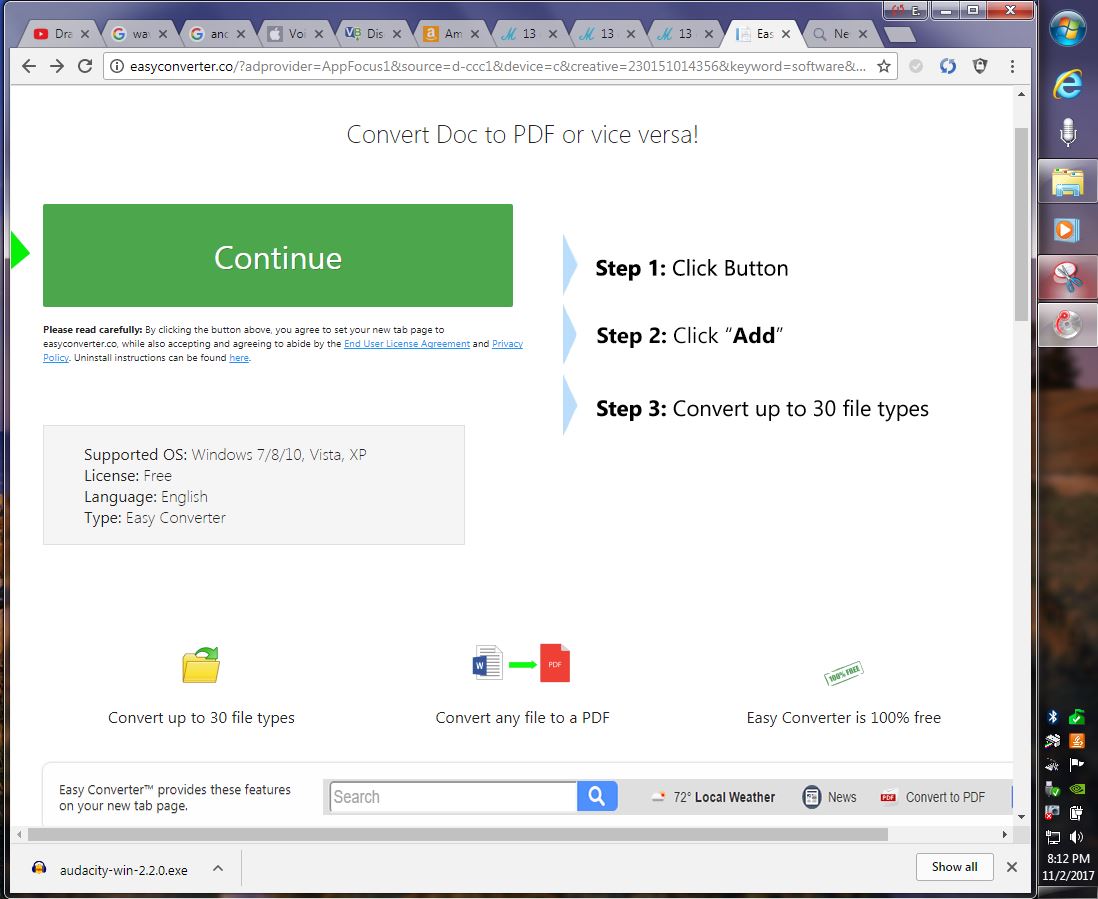Go back to the previous page
The image size is (1098, 899).
click(x=29, y=66)
